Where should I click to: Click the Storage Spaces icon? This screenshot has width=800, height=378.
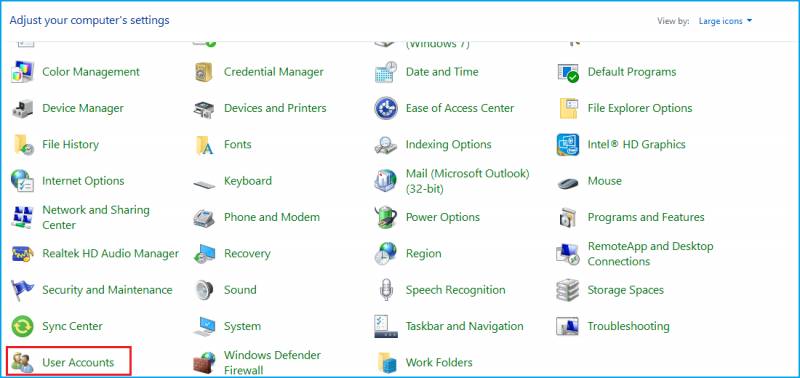[567, 290]
